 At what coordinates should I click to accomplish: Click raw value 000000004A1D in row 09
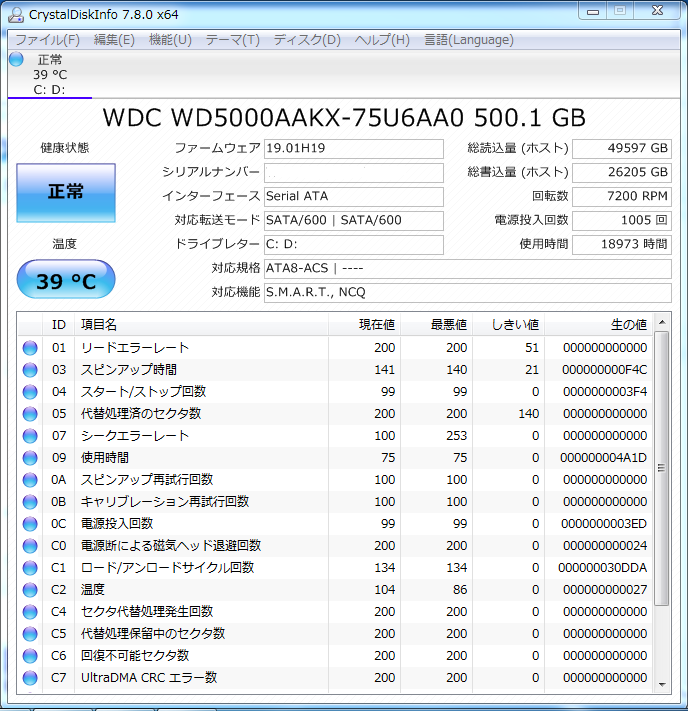pyautogui.click(x=603, y=458)
